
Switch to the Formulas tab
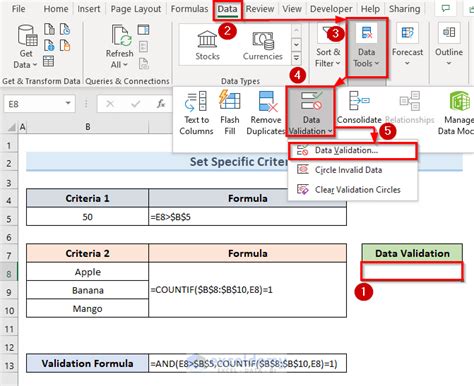point(189,9)
